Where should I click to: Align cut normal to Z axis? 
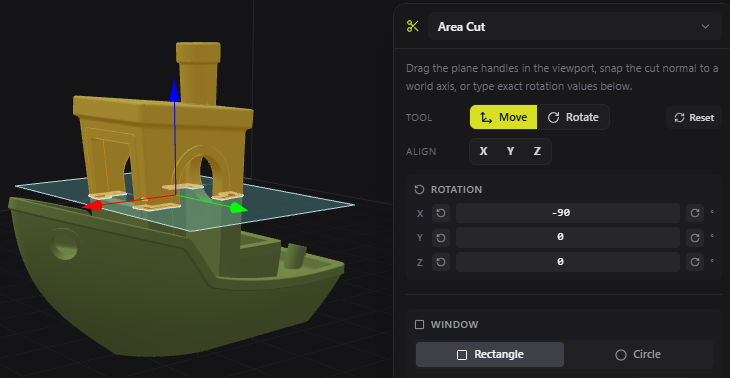point(537,151)
